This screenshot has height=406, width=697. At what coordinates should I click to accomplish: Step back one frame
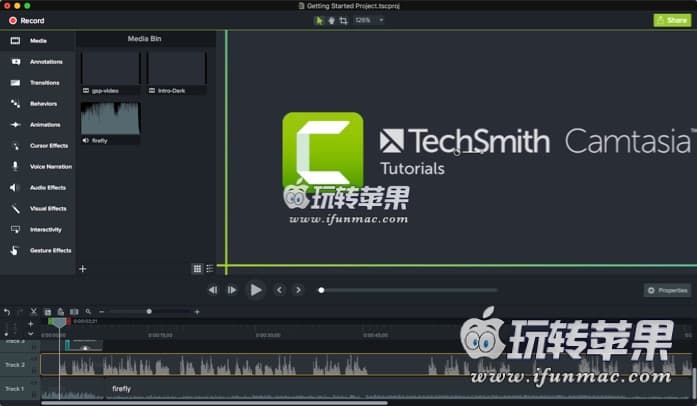pyautogui.click(x=213, y=290)
